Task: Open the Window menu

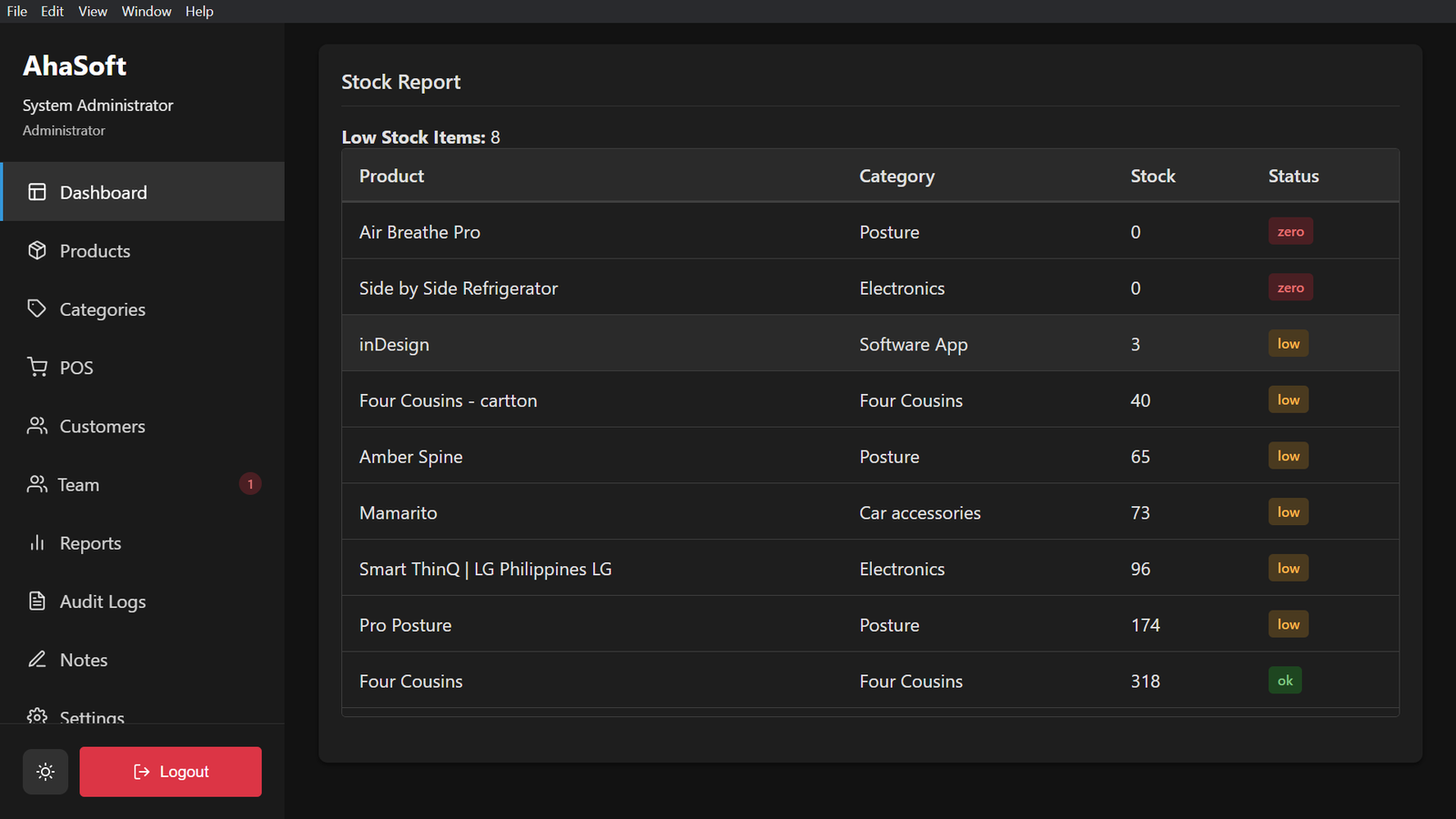Action: click(146, 11)
